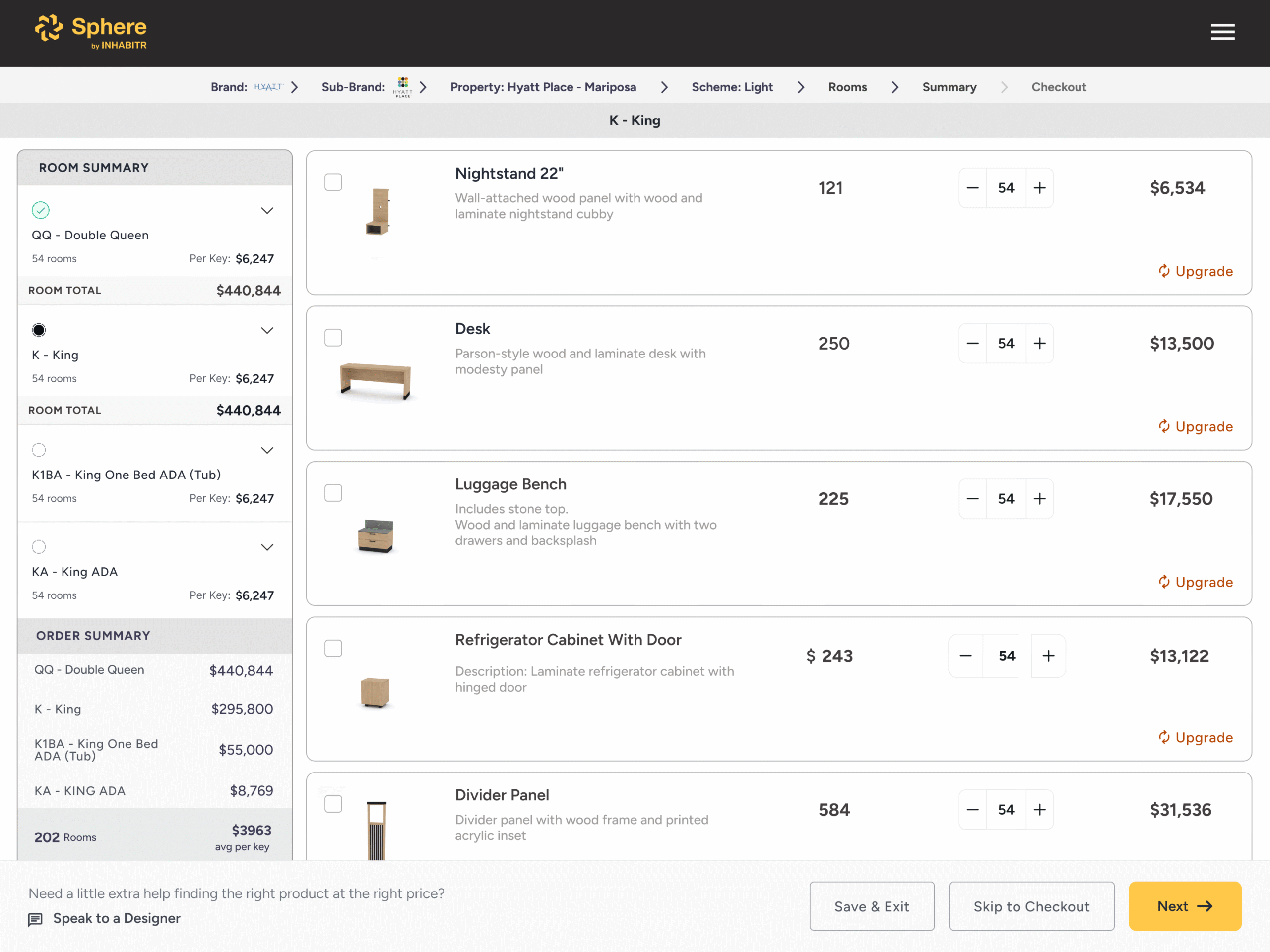The height and width of the screenshot is (952, 1270).
Task: Click the Sphere by Inhabitr logo
Action: (x=91, y=32)
